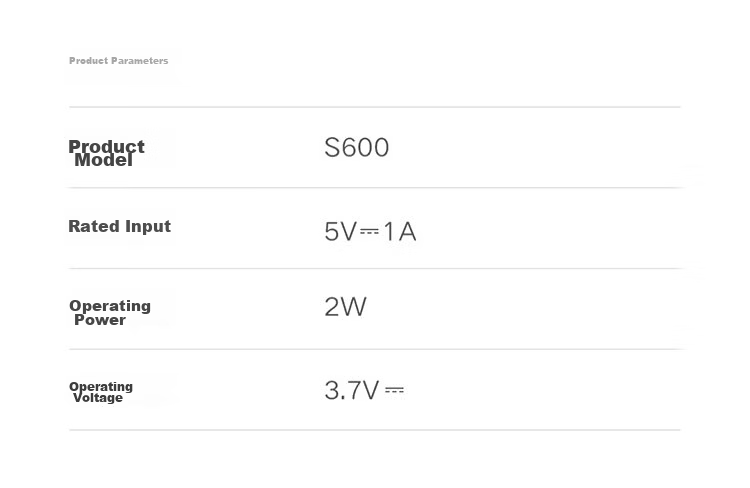Select the 3.7V voltage value
The height and width of the screenshot is (488, 750).
coord(352,390)
